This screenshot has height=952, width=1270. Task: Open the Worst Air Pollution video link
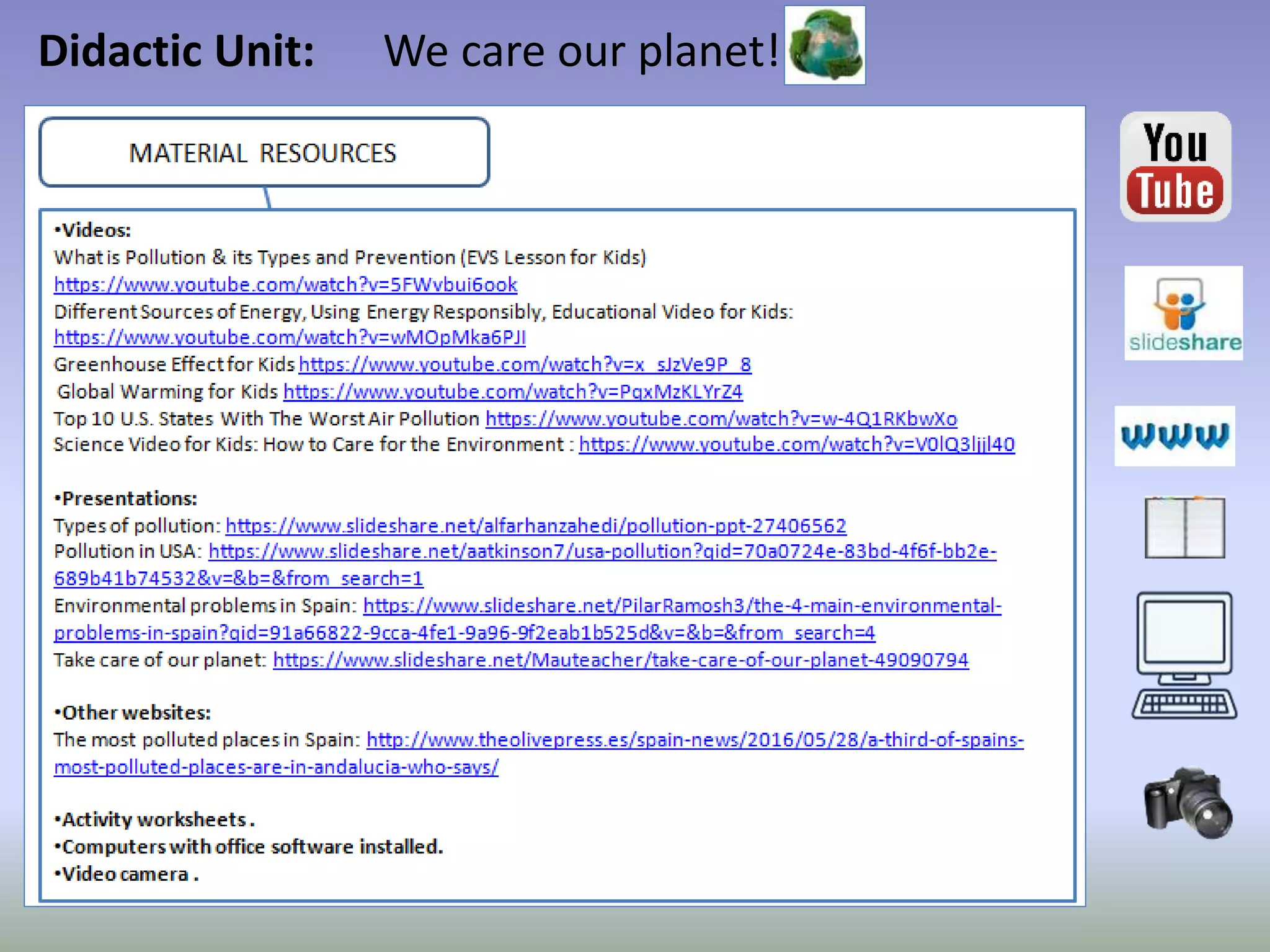coord(721,419)
